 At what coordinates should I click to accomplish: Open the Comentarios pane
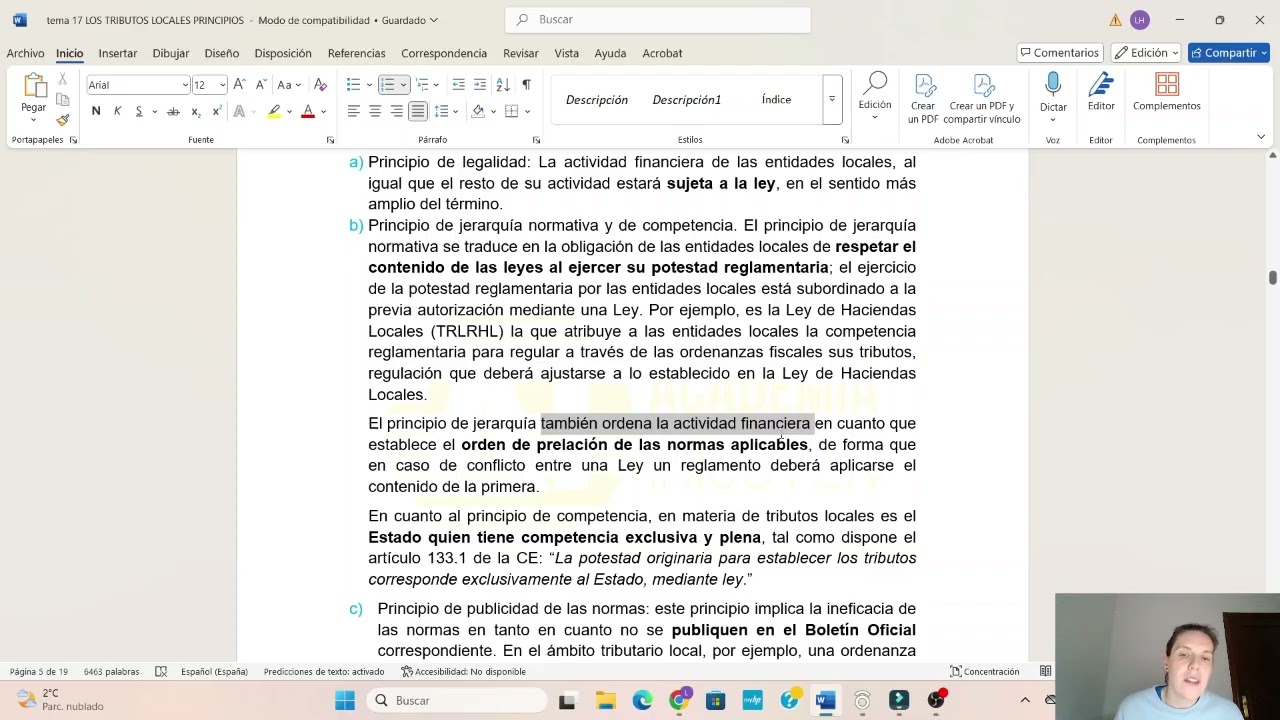(x=1059, y=53)
